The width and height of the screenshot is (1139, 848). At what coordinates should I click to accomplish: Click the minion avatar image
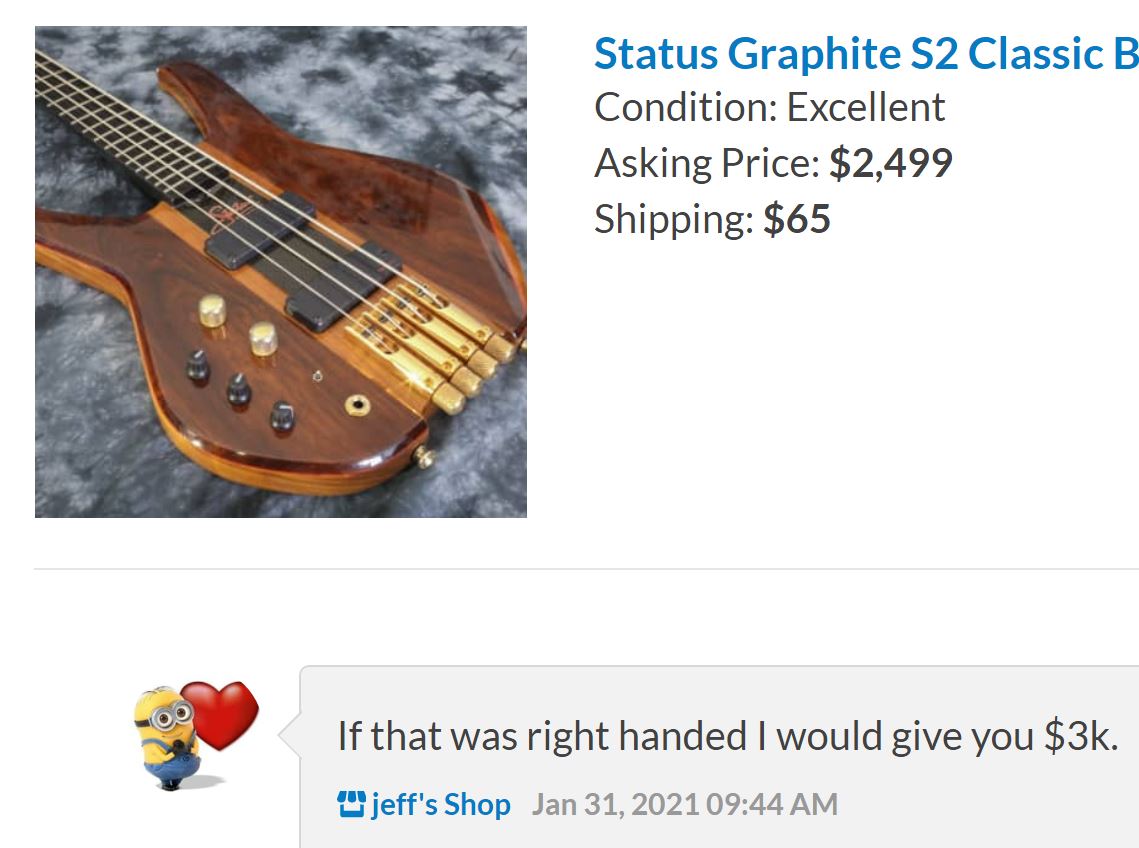[167, 738]
